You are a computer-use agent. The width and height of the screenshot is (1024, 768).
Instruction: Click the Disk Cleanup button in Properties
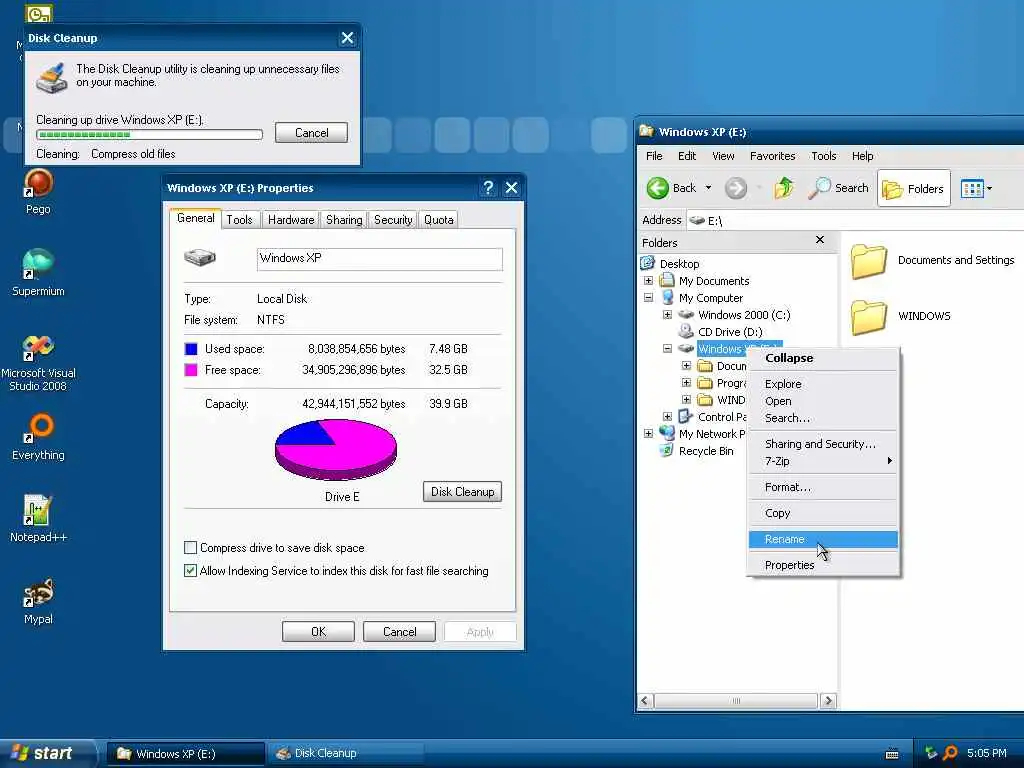tap(462, 492)
